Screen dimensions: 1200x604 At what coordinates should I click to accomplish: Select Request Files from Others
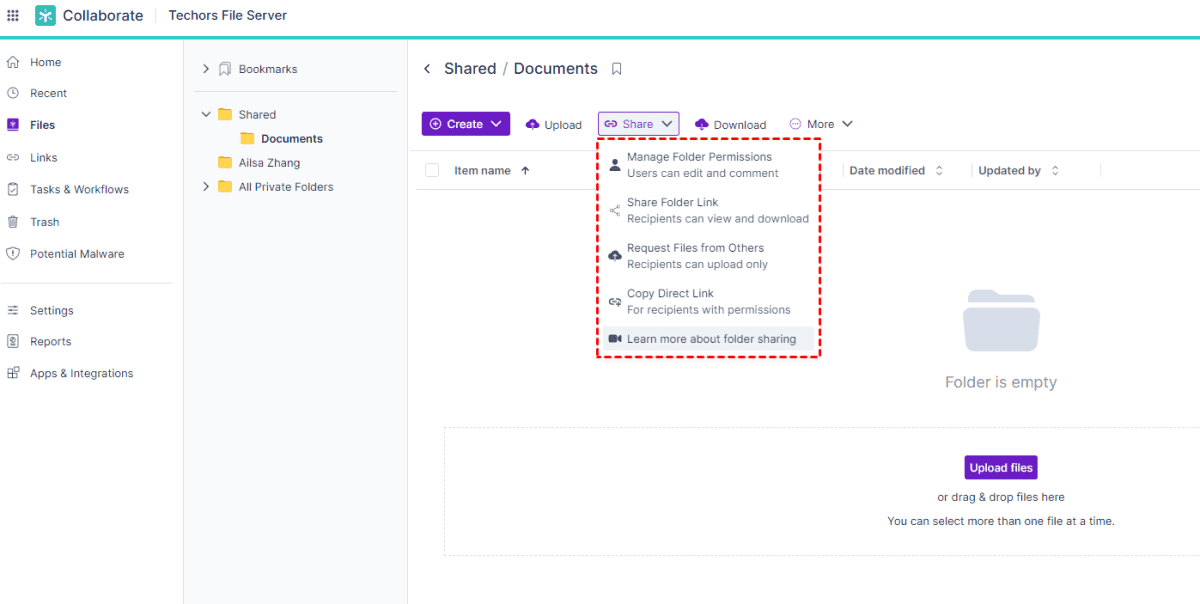tap(708, 256)
